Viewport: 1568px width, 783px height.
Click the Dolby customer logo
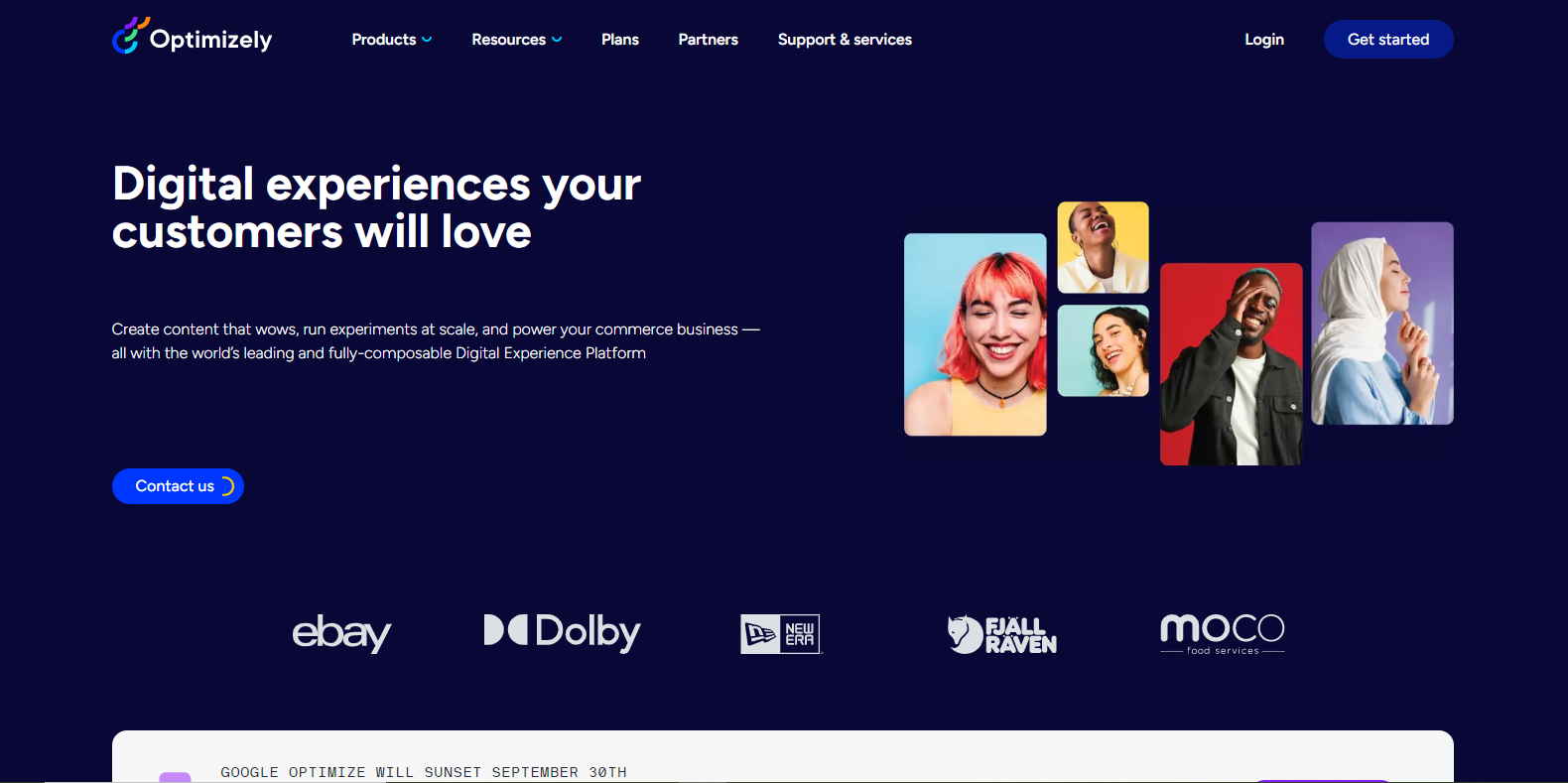click(x=562, y=632)
